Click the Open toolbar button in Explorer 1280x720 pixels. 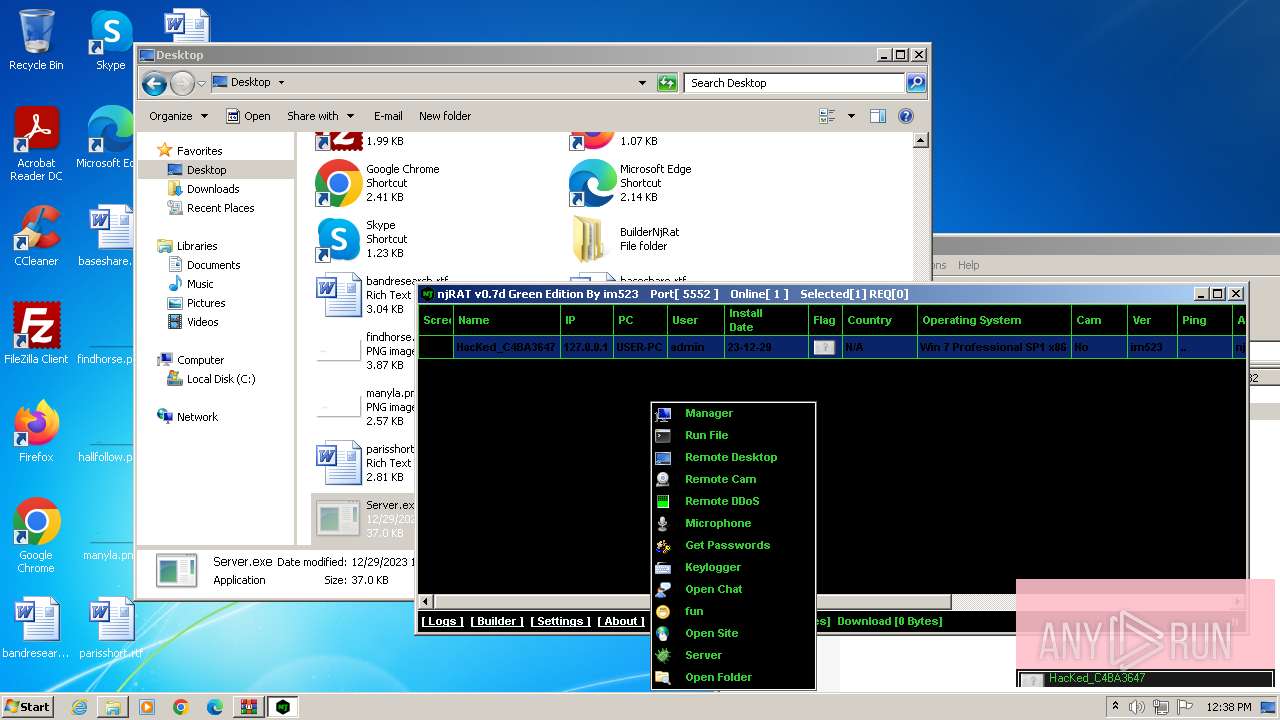pyautogui.click(x=248, y=116)
